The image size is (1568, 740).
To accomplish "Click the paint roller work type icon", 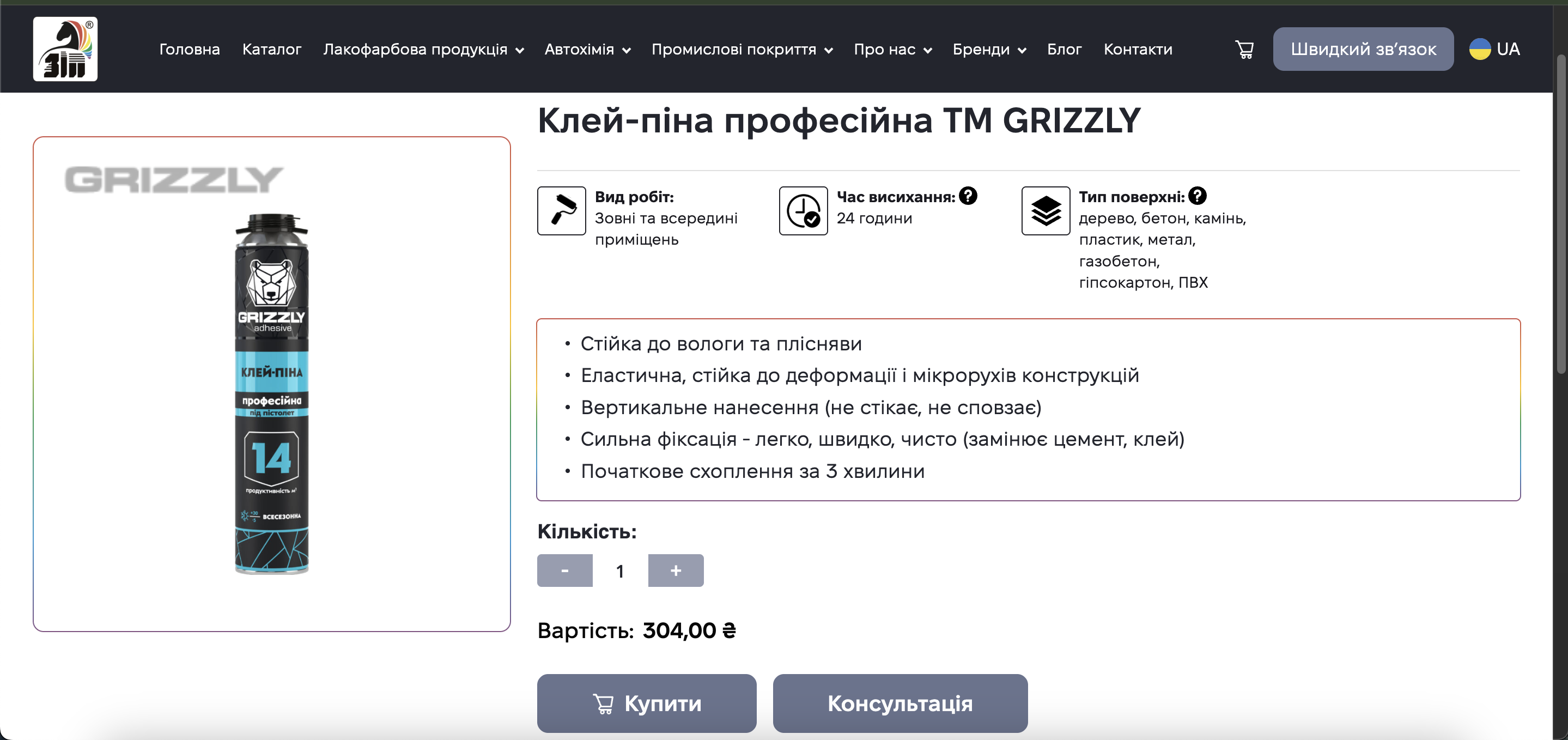I will [x=561, y=211].
